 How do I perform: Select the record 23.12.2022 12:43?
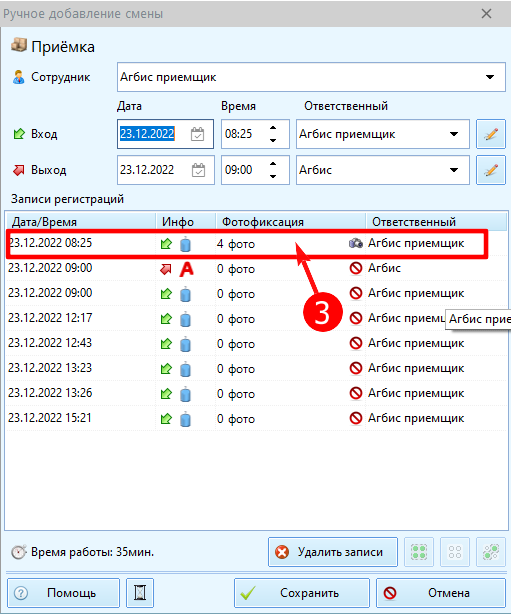click(256, 343)
